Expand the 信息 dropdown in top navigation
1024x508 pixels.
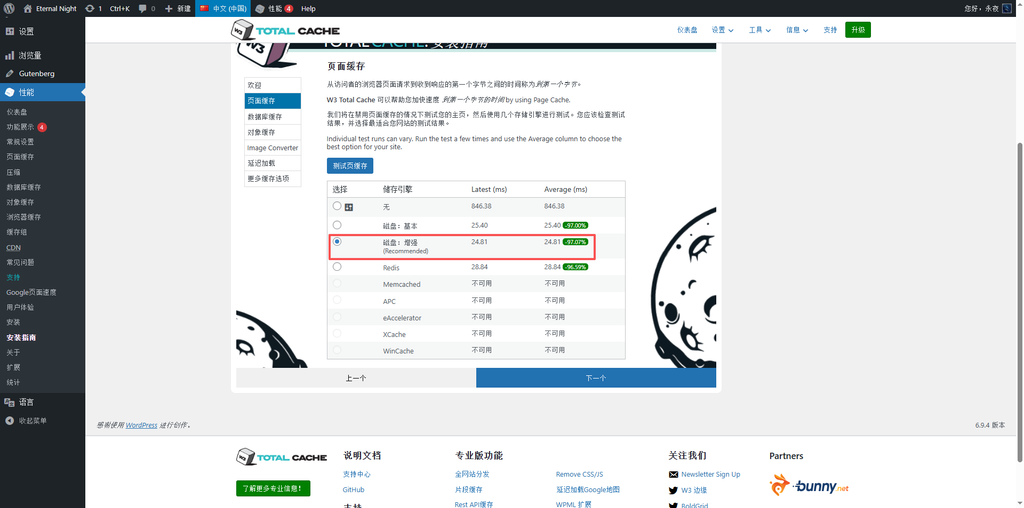tap(797, 30)
